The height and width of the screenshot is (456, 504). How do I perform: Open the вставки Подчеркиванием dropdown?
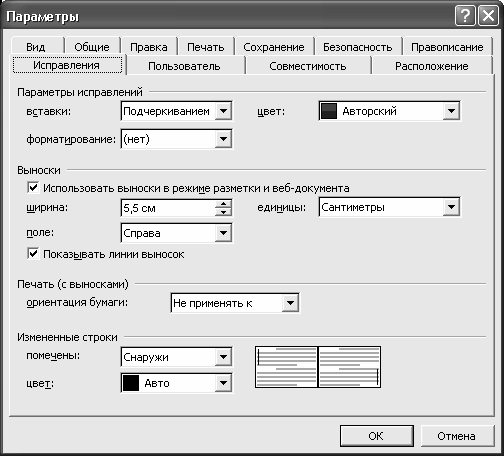coord(223,111)
